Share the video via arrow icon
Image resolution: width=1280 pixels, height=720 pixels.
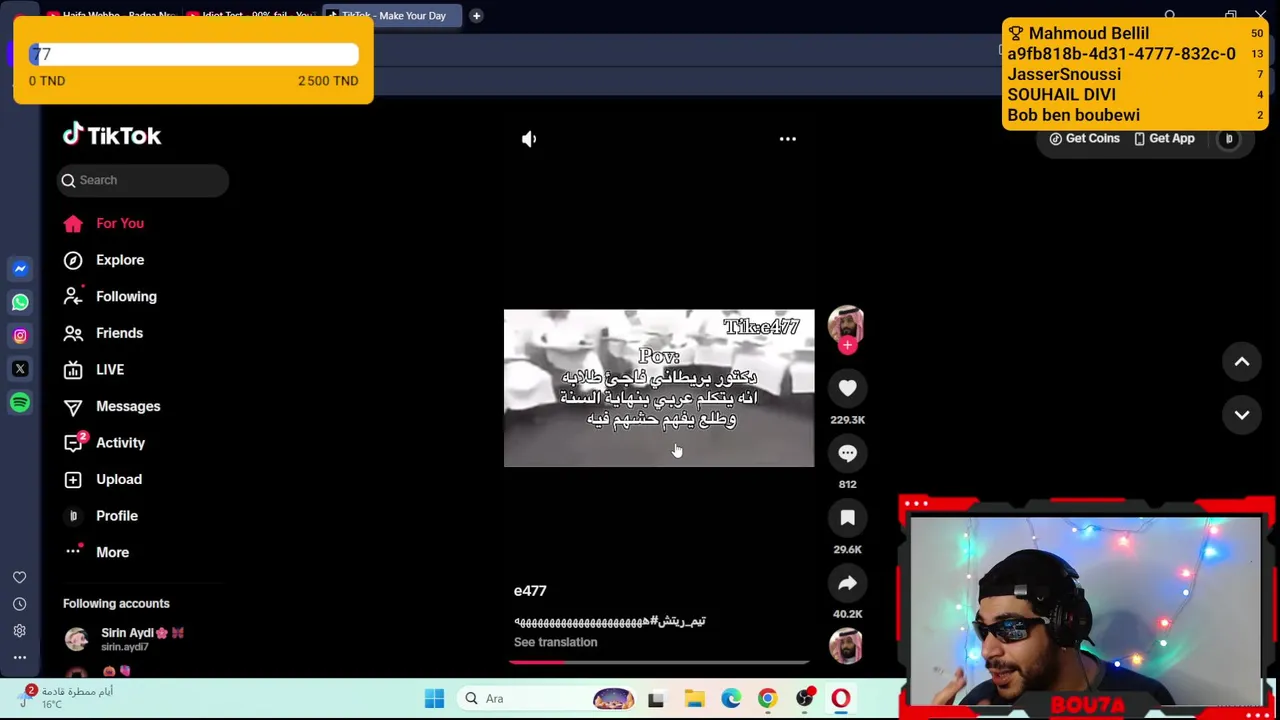[847, 583]
